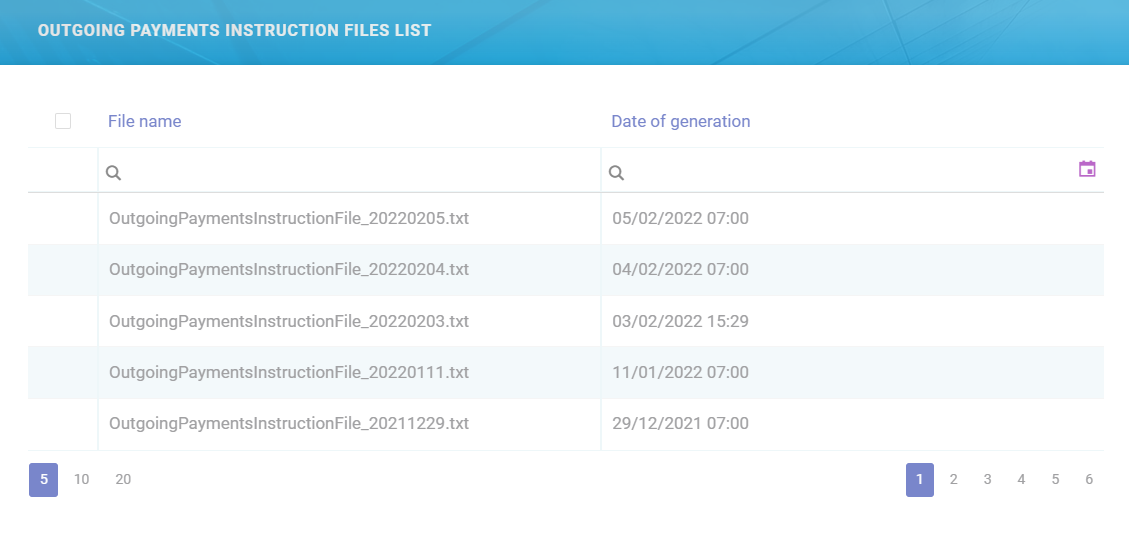Jump to page 3 of results
The image size is (1129, 535).
987,480
